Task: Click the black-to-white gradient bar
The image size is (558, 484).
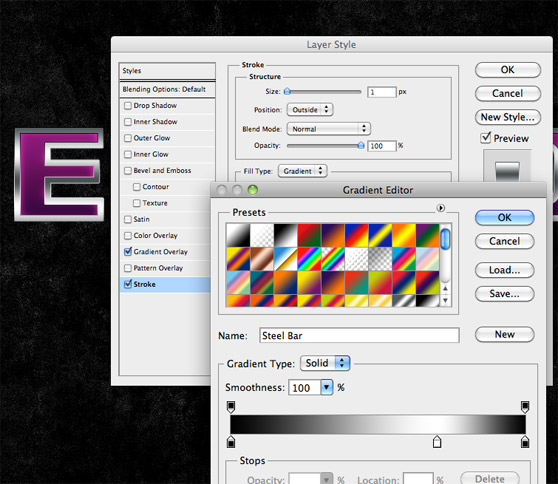Action: pyautogui.click(x=378, y=424)
